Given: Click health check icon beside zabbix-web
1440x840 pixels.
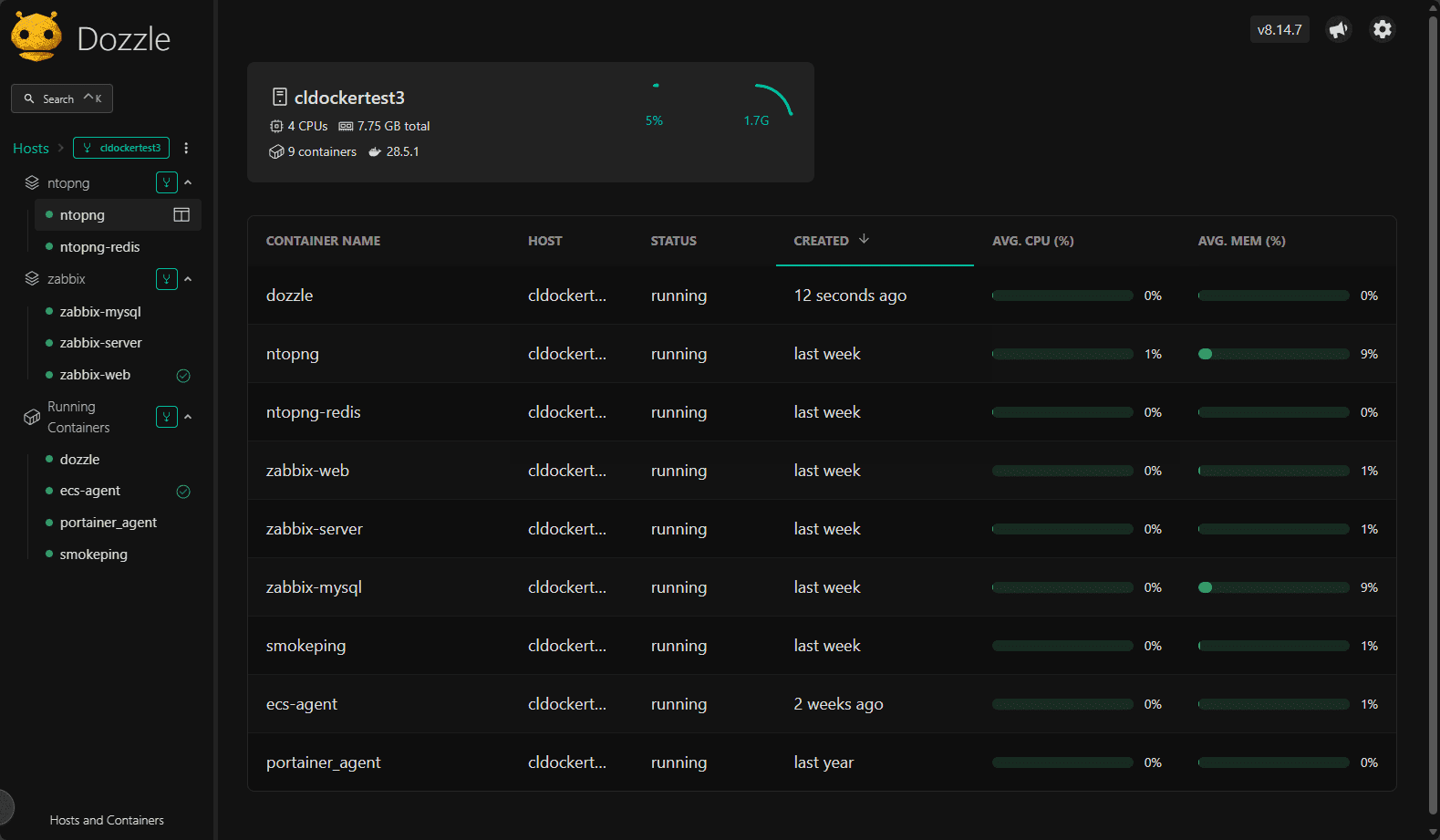Looking at the screenshot, I should click(183, 376).
